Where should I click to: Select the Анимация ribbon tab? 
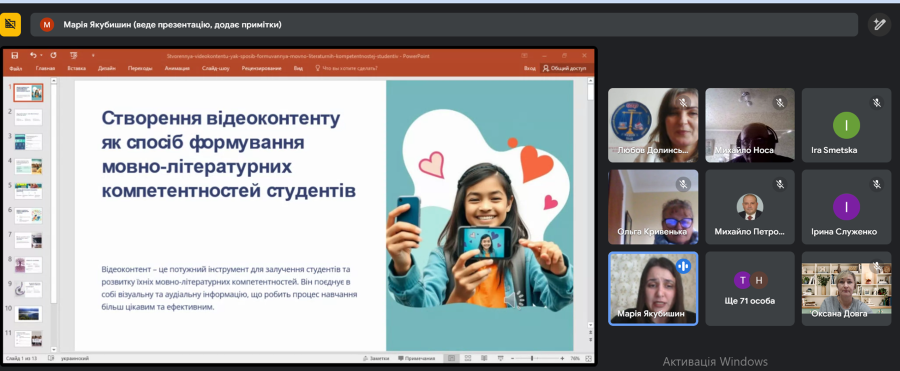pyautogui.click(x=177, y=68)
